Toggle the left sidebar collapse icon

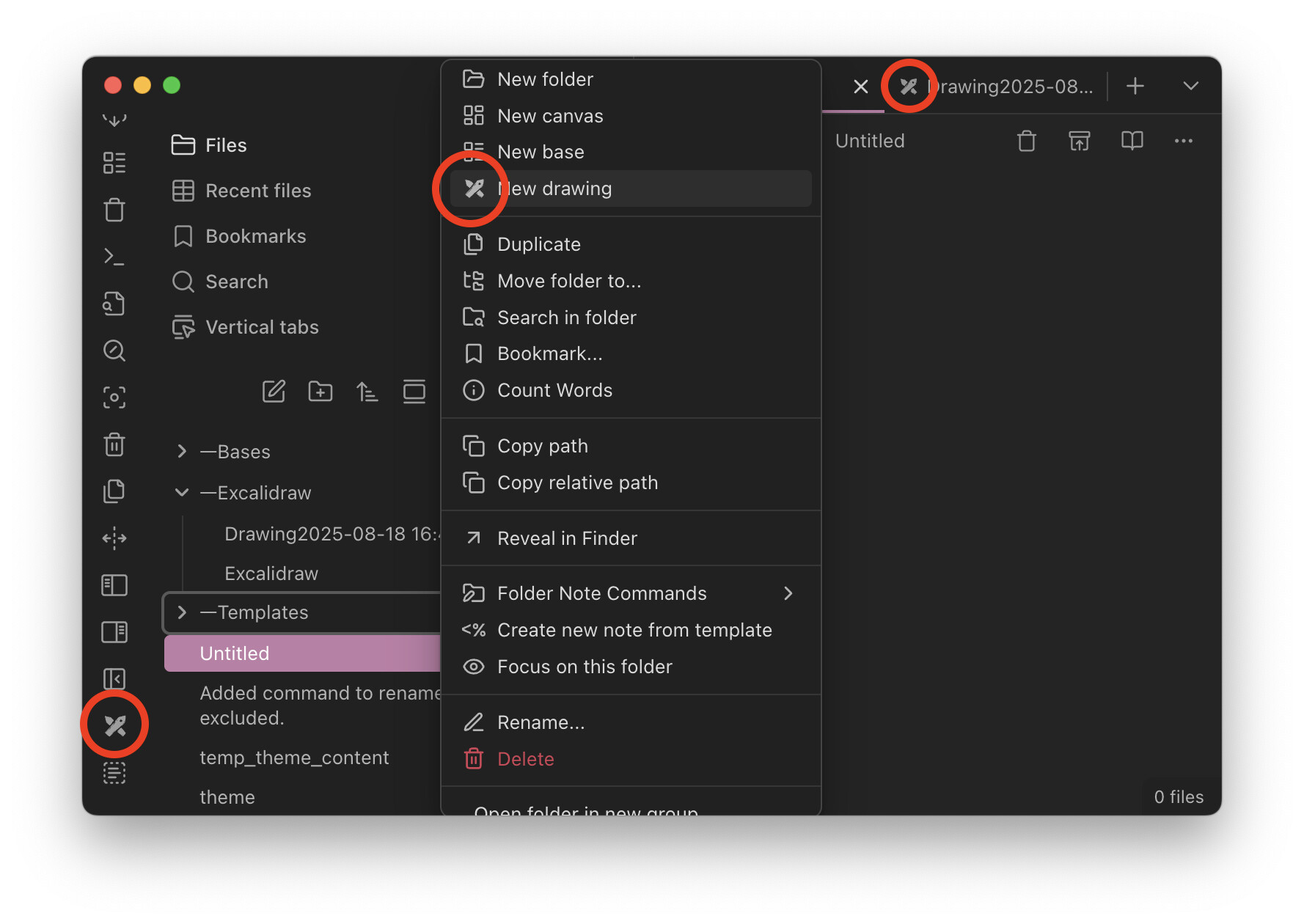click(114, 679)
